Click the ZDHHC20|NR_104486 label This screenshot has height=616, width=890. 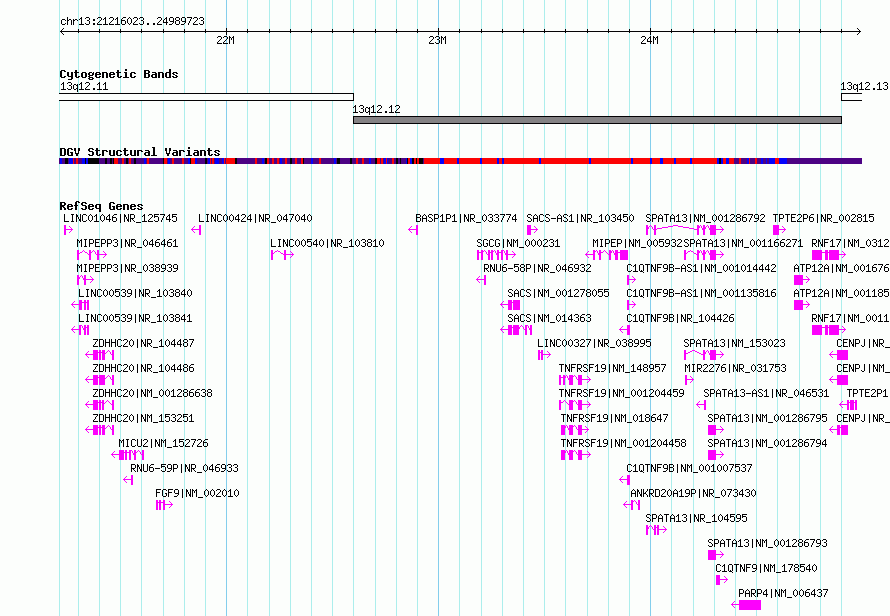tap(144, 368)
